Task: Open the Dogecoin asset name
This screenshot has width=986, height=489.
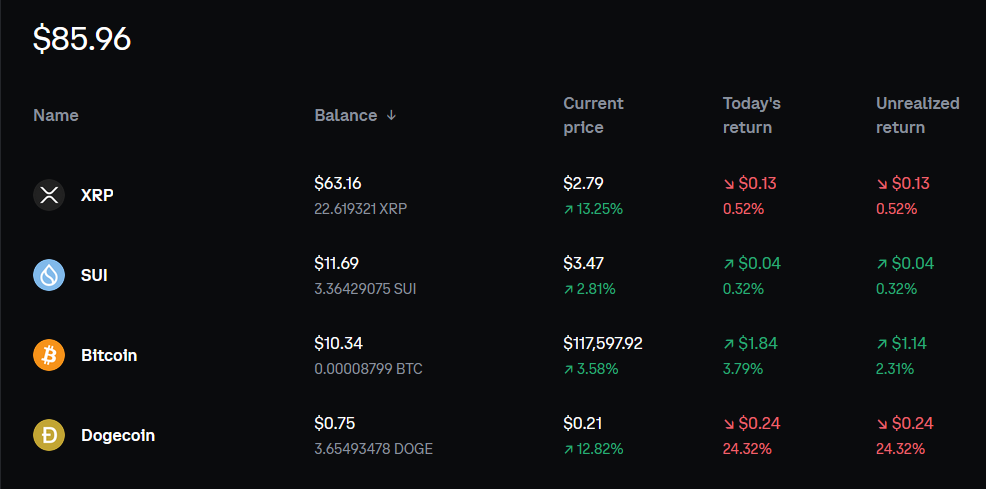Action: point(118,436)
